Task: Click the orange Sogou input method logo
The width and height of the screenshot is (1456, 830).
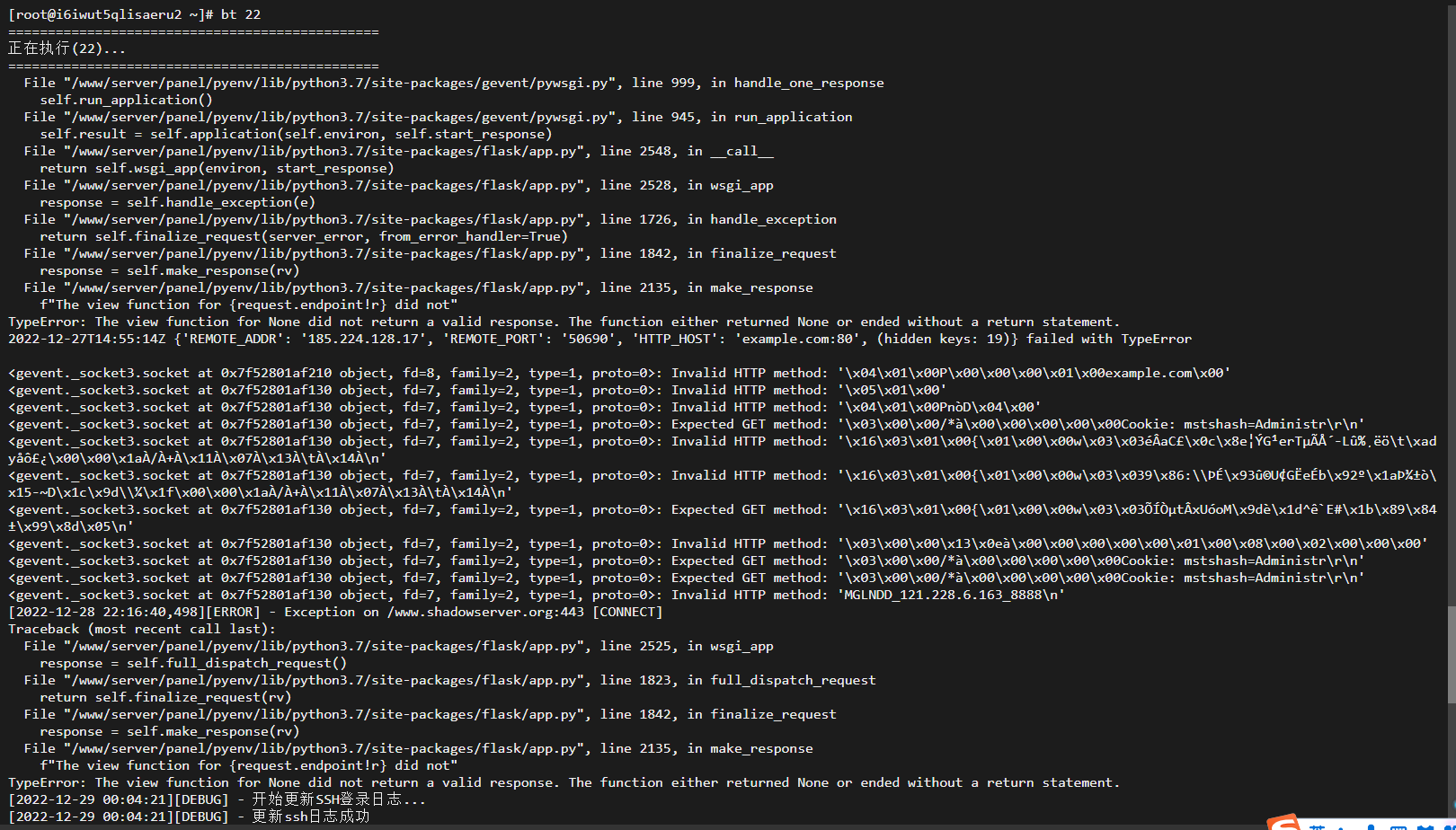Action: 1284,822
